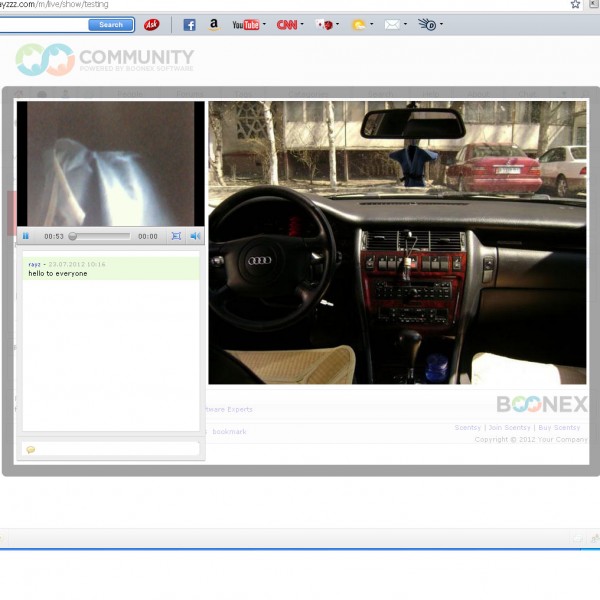
Task: Open the Scentsy footer link
Action: pyautogui.click(x=468, y=427)
